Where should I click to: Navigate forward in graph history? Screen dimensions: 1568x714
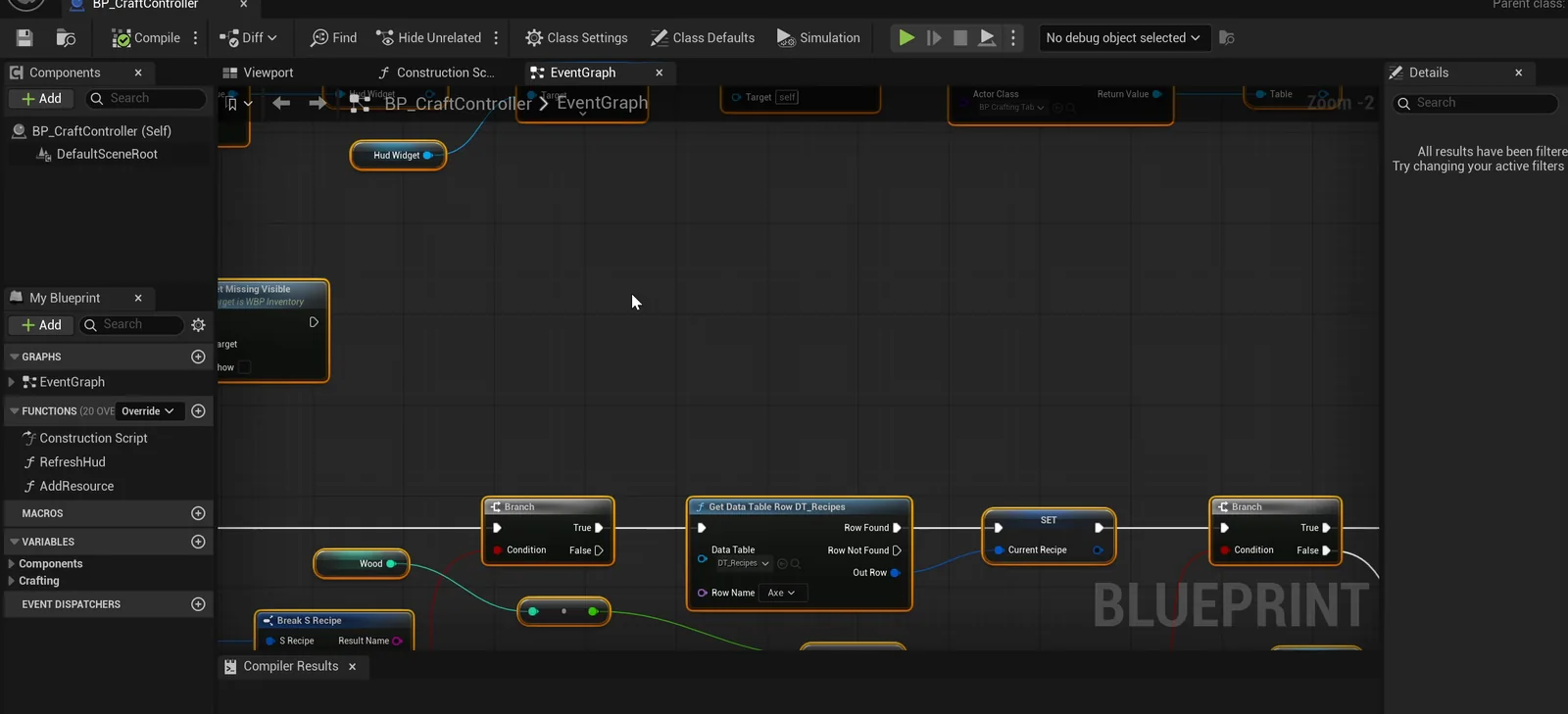pos(318,103)
